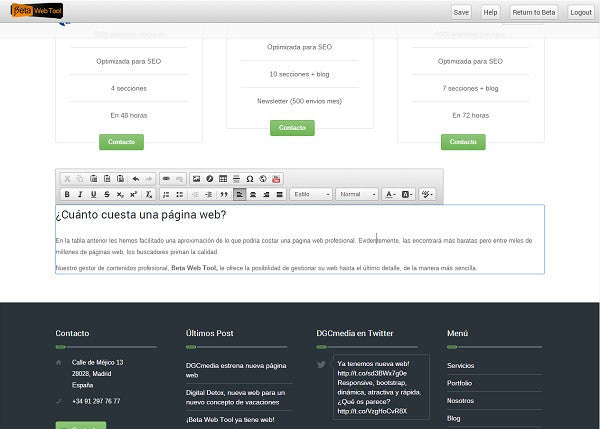Open the Normal paragraph format dropdown
The image size is (600, 429).
point(356,194)
